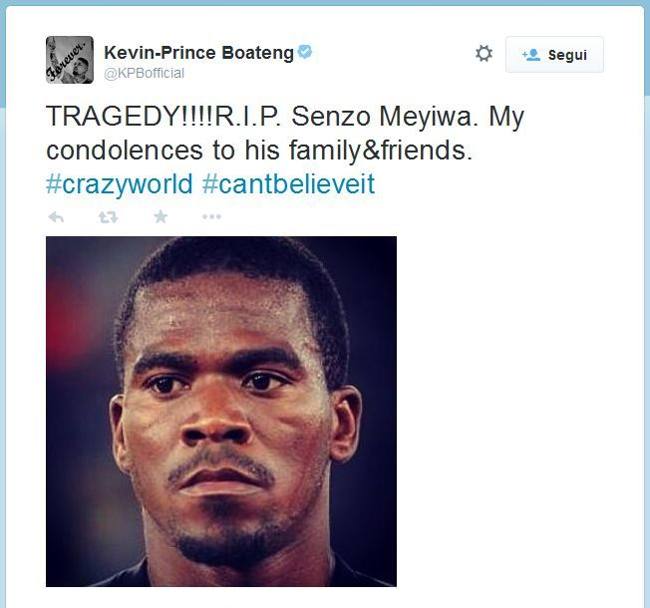Click the add-person icon inside Segui button
Screen dimensions: 650x608
[531, 55]
